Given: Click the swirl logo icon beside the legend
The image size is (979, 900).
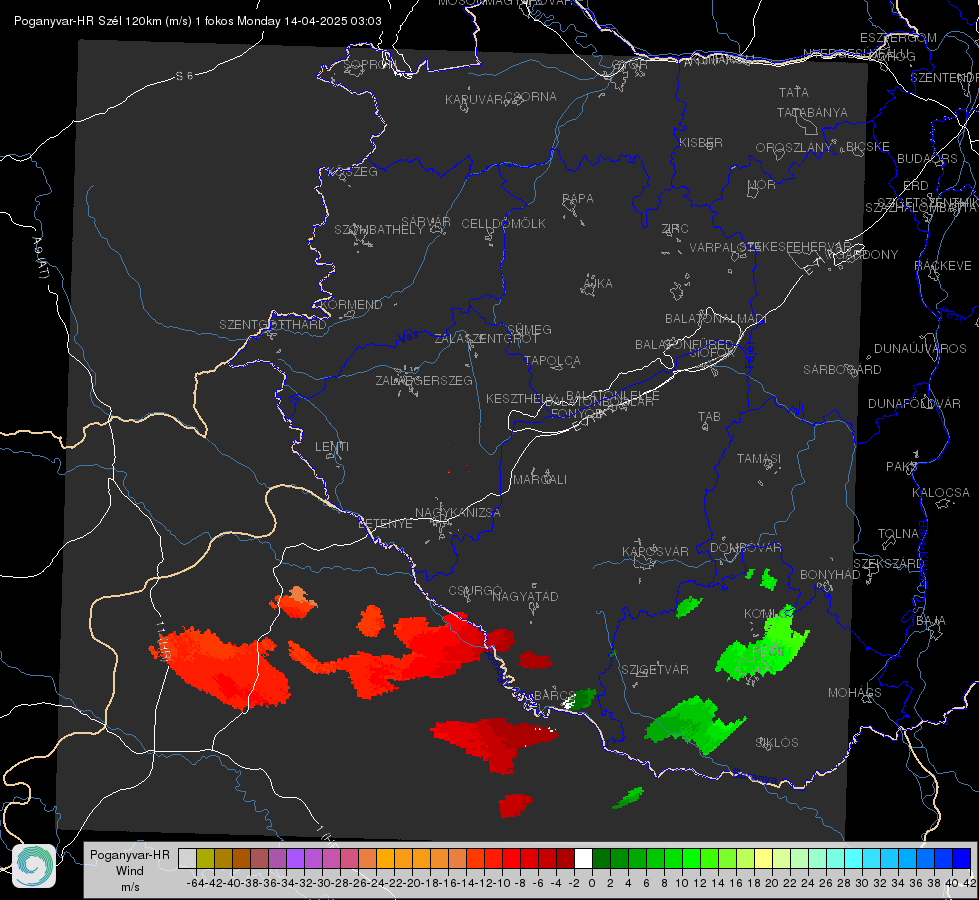Looking at the screenshot, I should [34, 866].
